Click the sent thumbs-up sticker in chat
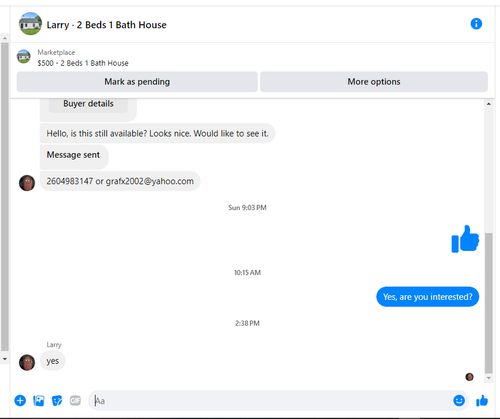 [x=465, y=239]
